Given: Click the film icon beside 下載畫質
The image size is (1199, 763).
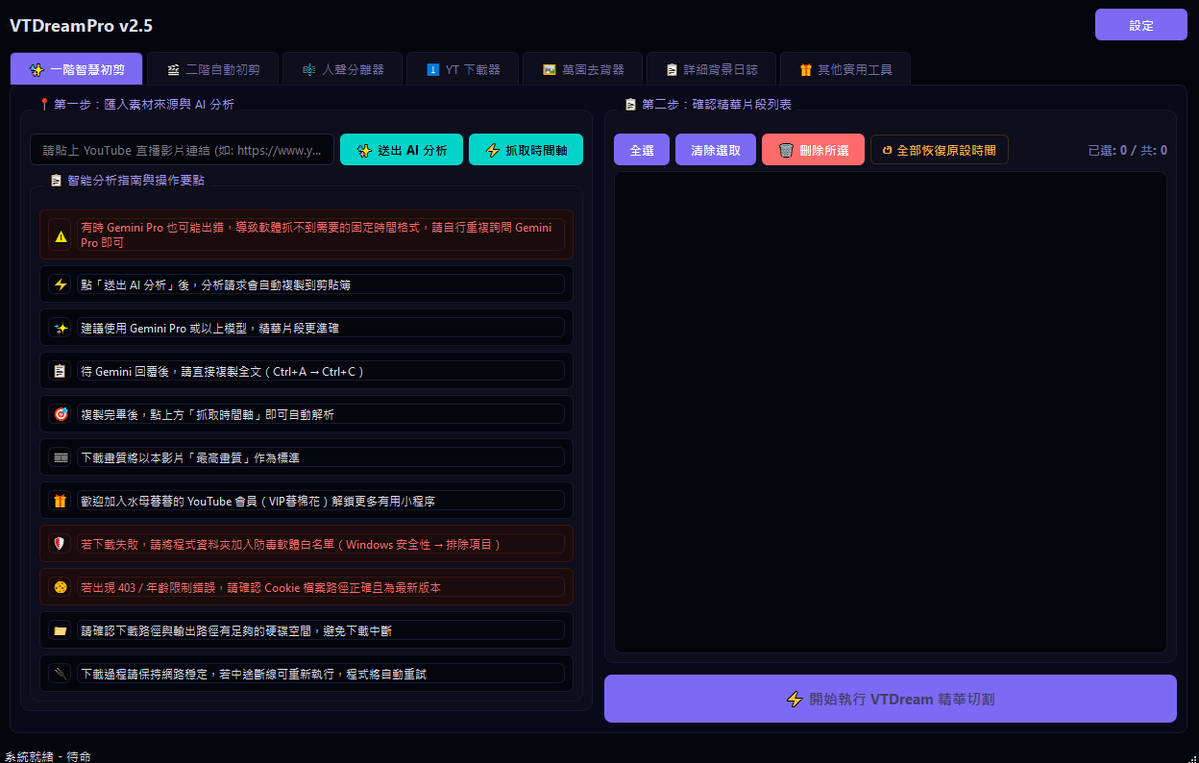Looking at the screenshot, I should pos(60,457).
